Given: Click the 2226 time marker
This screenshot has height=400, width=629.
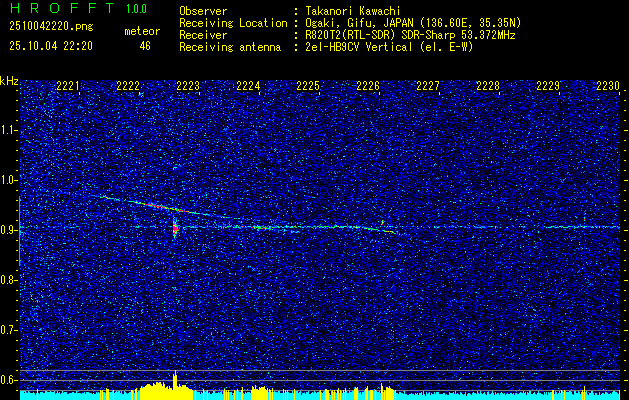Looking at the screenshot, I should point(368,86).
